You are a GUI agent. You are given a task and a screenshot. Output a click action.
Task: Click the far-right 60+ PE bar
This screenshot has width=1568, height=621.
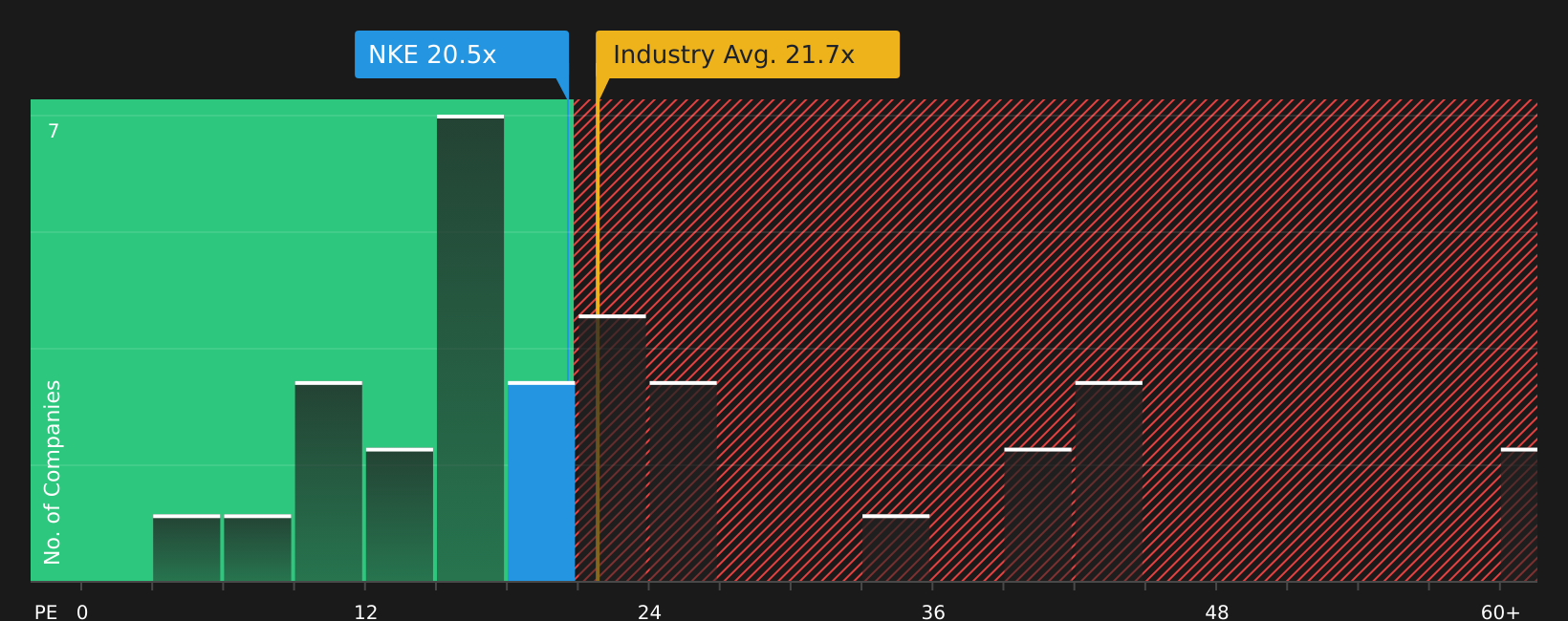(x=1519, y=515)
